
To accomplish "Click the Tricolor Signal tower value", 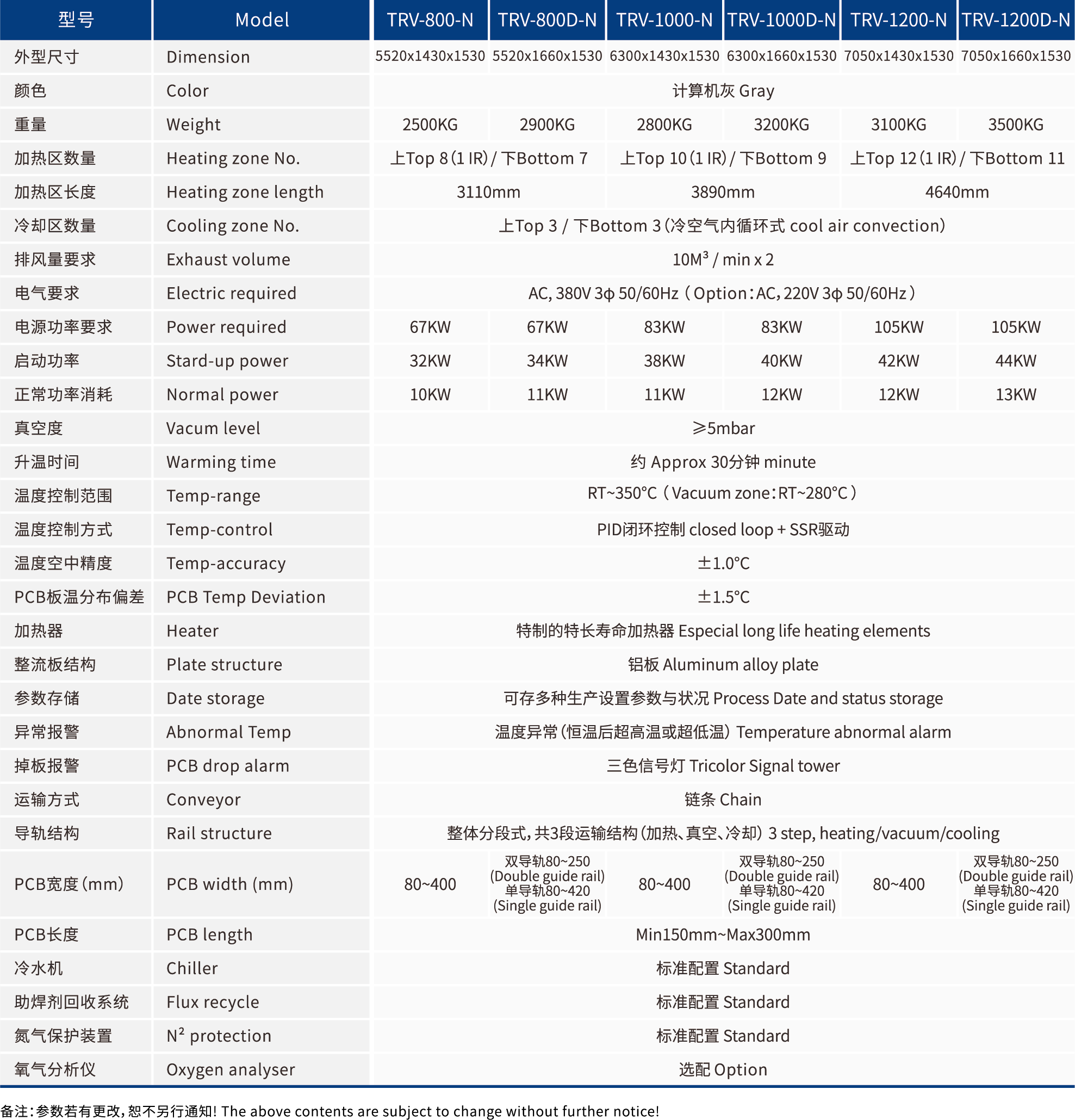I will point(723,766).
